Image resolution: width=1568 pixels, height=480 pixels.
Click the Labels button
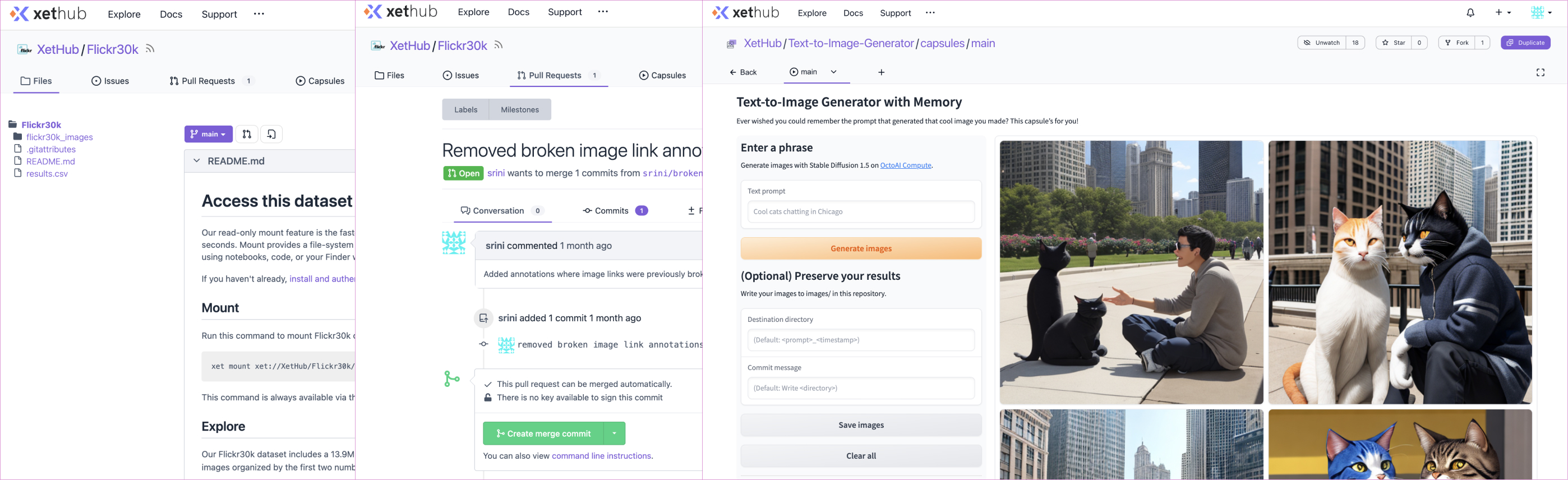[x=465, y=109]
